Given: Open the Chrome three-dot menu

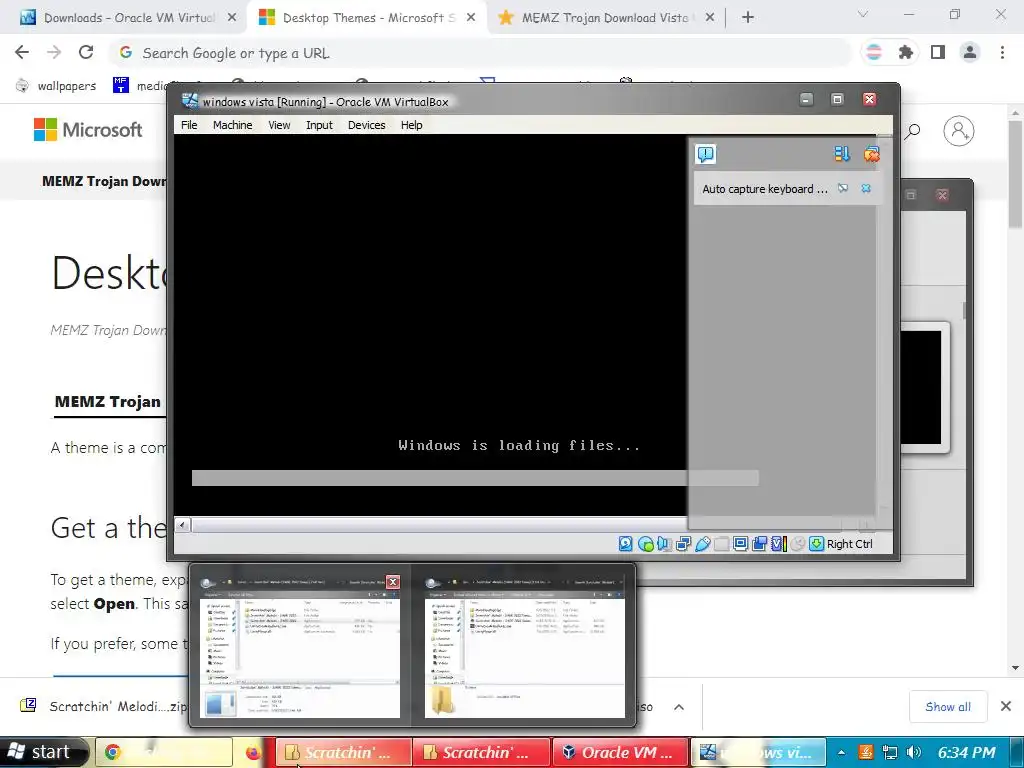Looking at the screenshot, I should click(1002, 52).
